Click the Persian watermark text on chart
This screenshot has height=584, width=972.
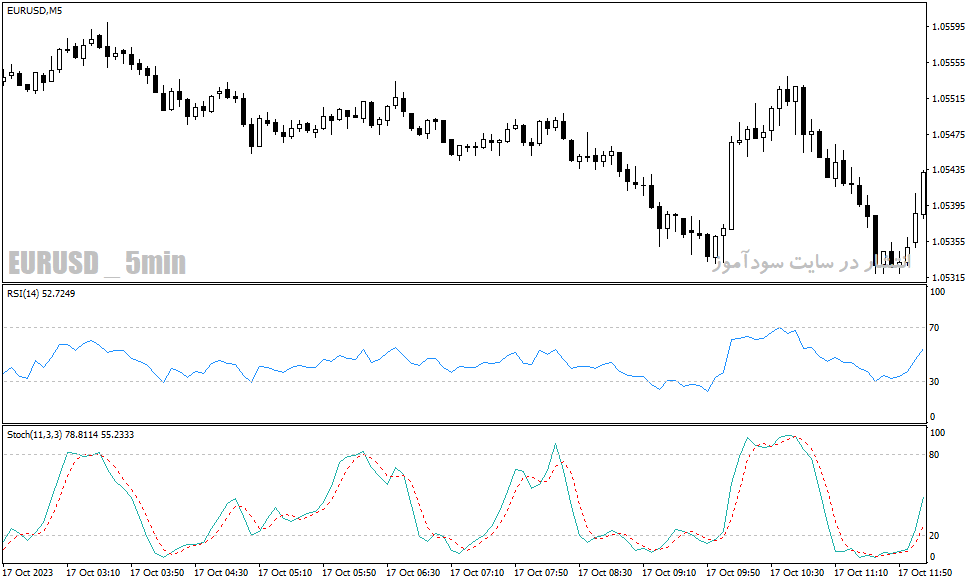pos(812,262)
